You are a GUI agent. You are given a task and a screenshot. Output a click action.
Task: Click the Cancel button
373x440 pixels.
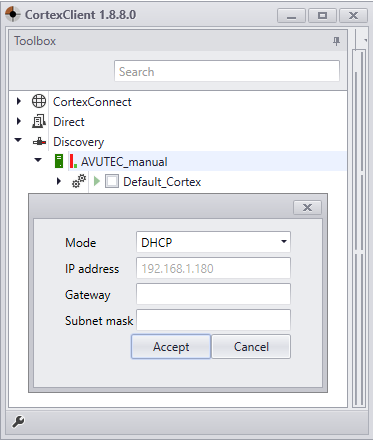point(251,347)
